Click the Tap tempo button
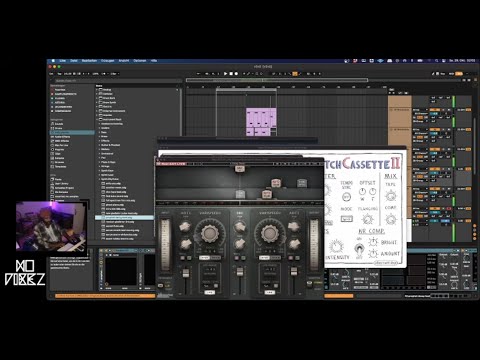This screenshot has width=480, height=360. pos(60,74)
